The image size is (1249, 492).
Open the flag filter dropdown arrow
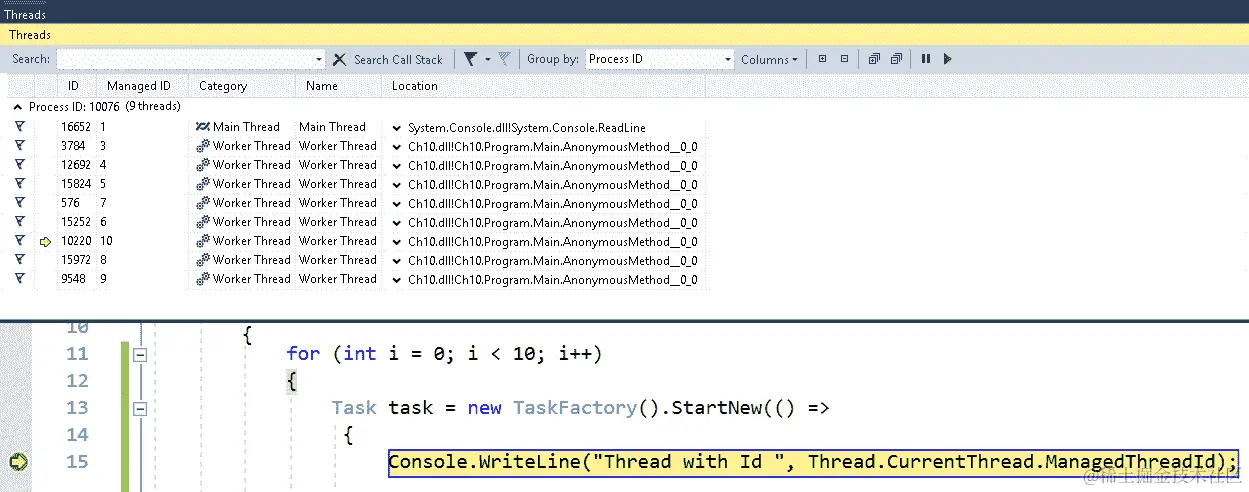click(x=488, y=59)
